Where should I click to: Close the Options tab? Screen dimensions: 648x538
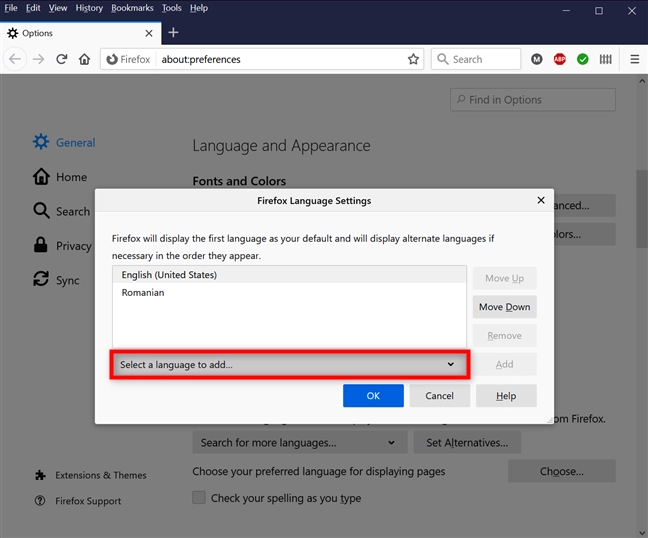pos(149,33)
